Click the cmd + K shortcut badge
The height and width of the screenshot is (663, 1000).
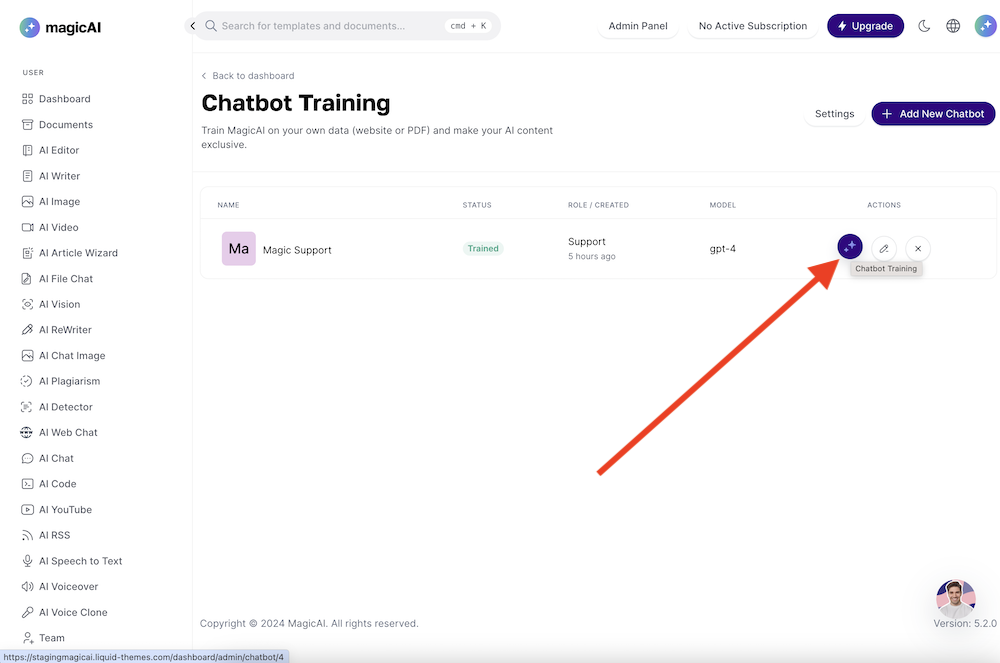click(x=468, y=26)
